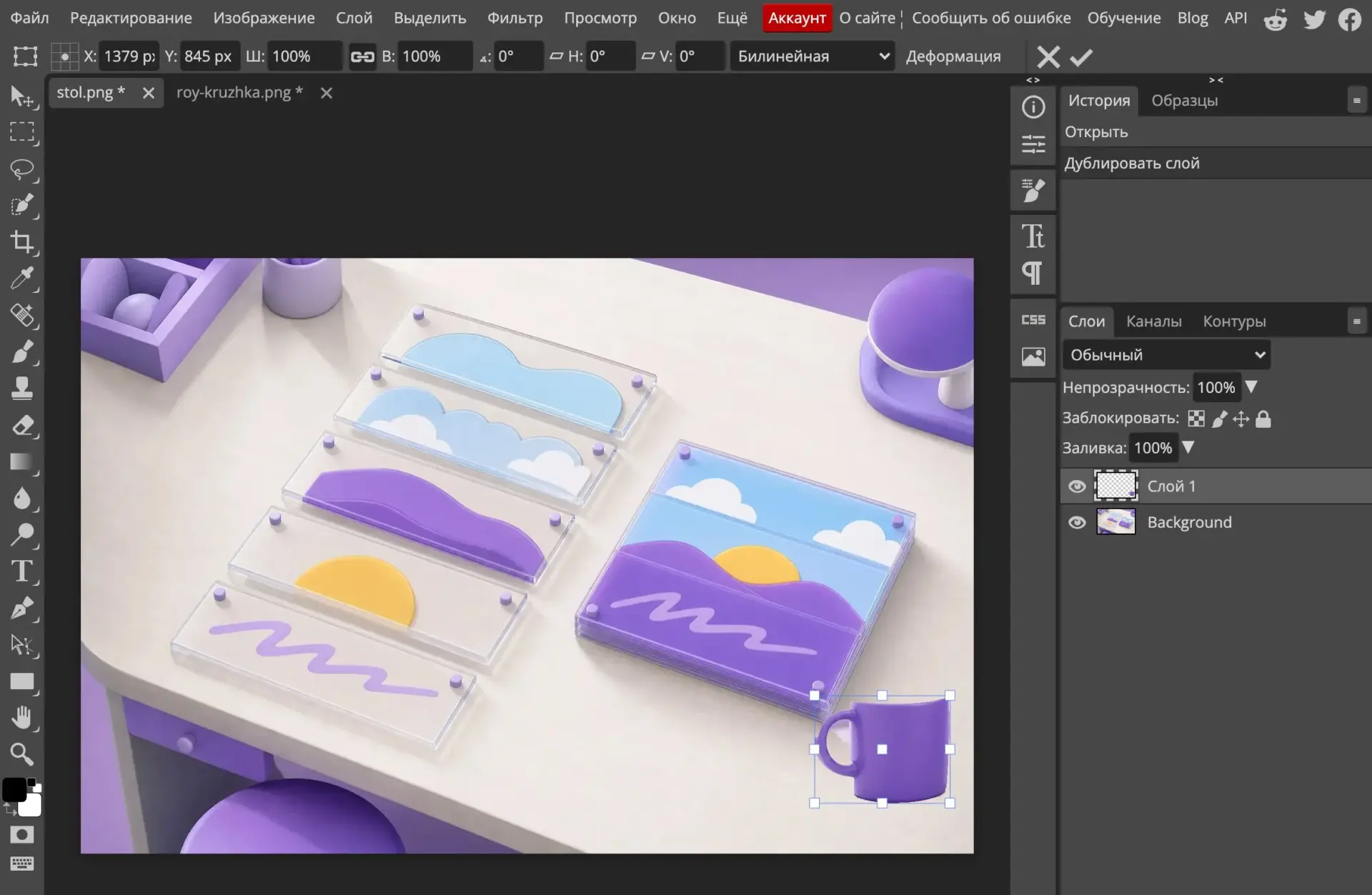Open the brush settings panel icon
This screenshot has height=895, width=1372.
click(1033, 190)
